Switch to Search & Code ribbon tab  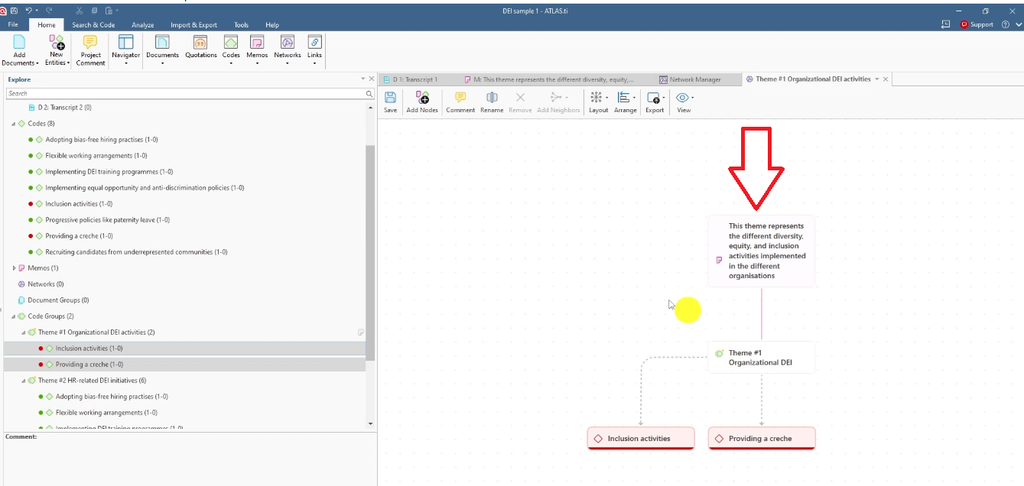tap(93, 25)
